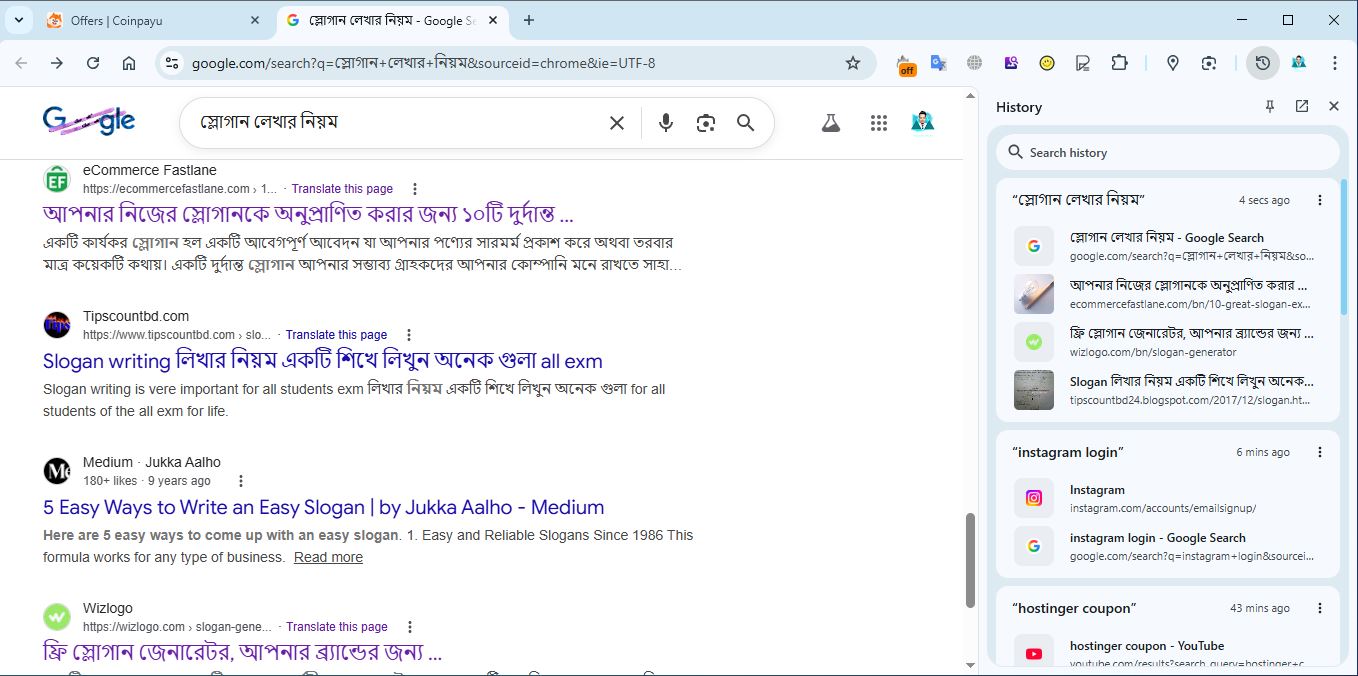Open wizlogo.com slogan-generator history entry
1358x676 pixels.
(x=1167, y=342)
